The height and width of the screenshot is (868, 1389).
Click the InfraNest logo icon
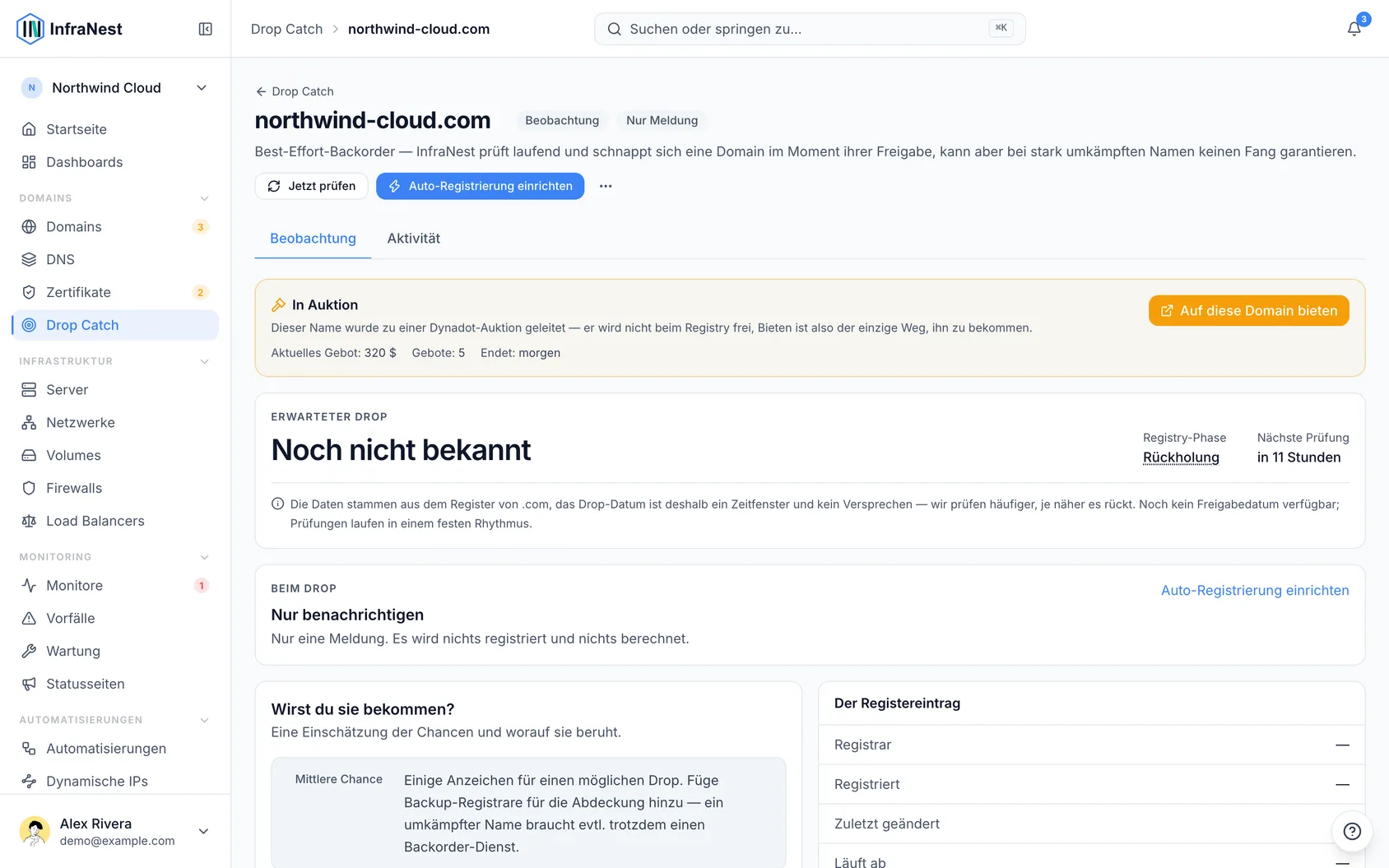tap(30, 29)
